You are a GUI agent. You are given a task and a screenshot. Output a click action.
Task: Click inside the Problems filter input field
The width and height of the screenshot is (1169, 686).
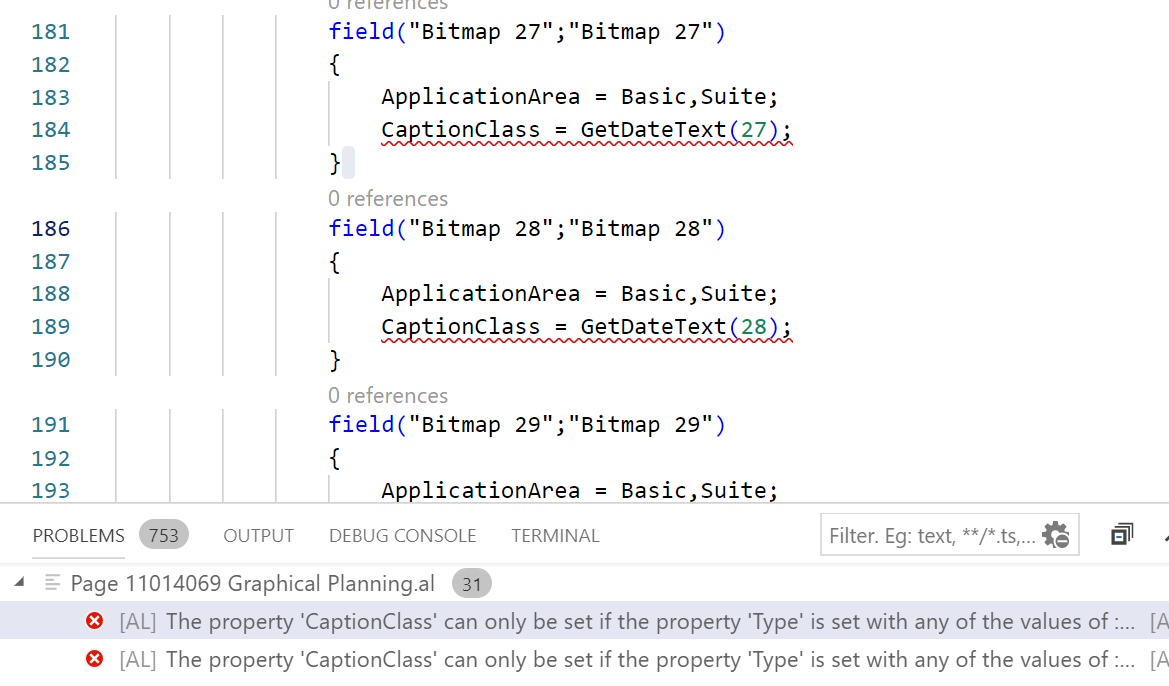920,535
